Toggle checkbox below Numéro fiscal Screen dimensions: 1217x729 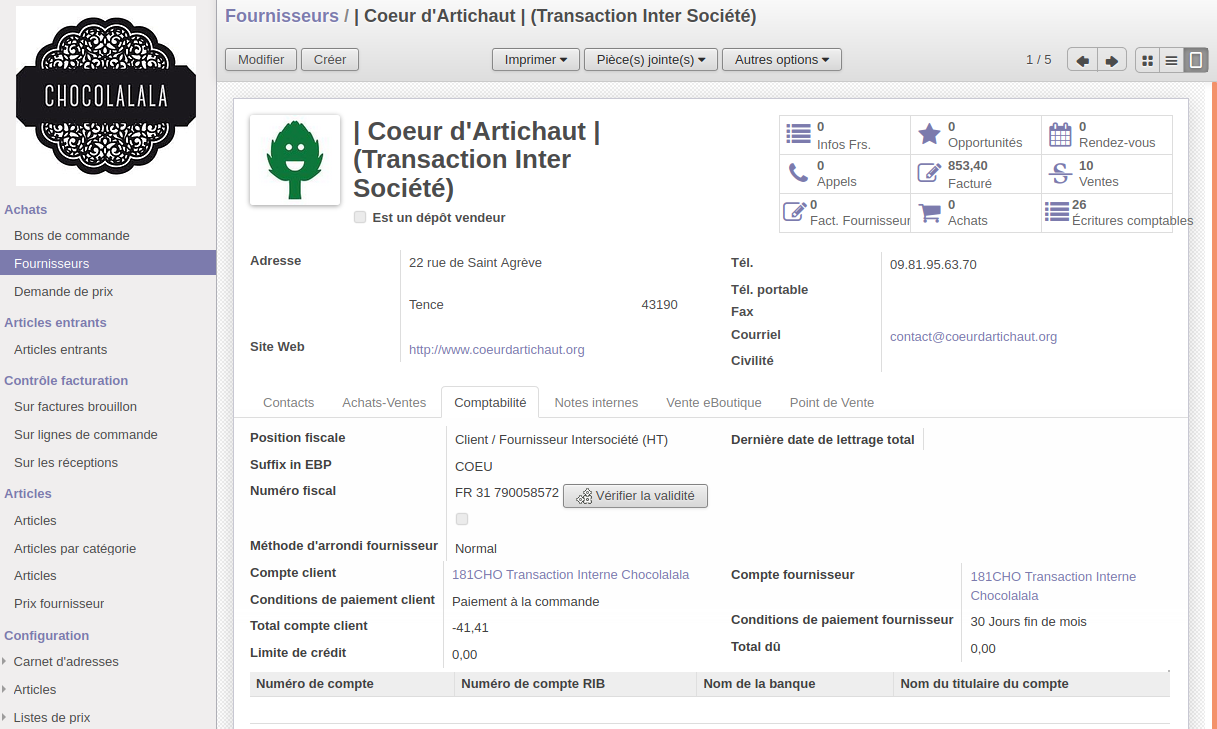(x=462, y=519)
